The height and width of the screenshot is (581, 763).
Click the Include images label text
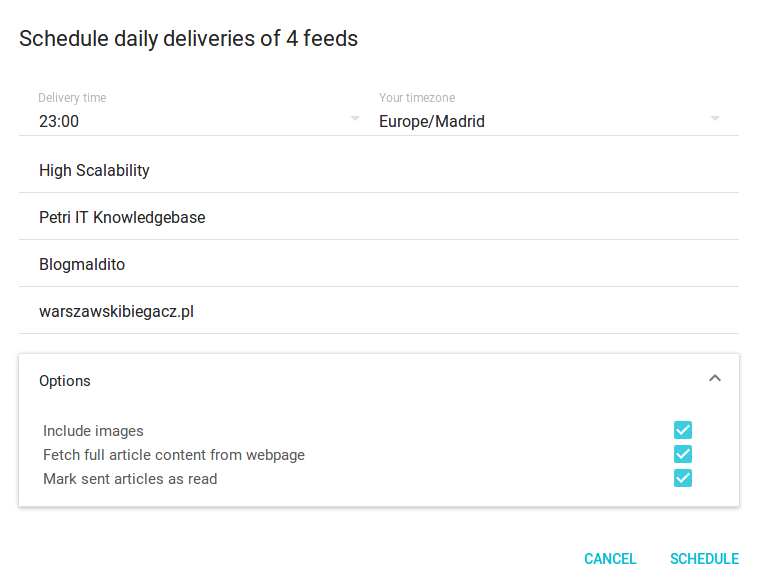93,431
